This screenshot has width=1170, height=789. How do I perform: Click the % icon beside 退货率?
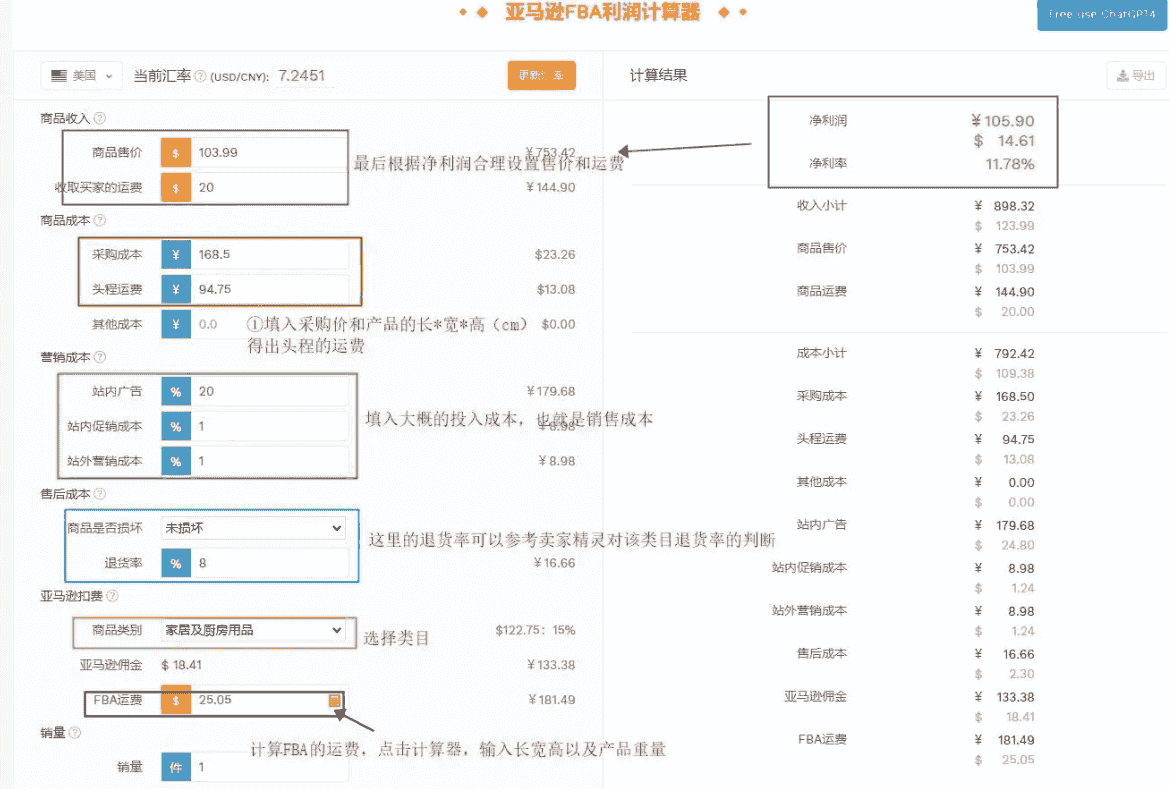click(x=175, y=563)
